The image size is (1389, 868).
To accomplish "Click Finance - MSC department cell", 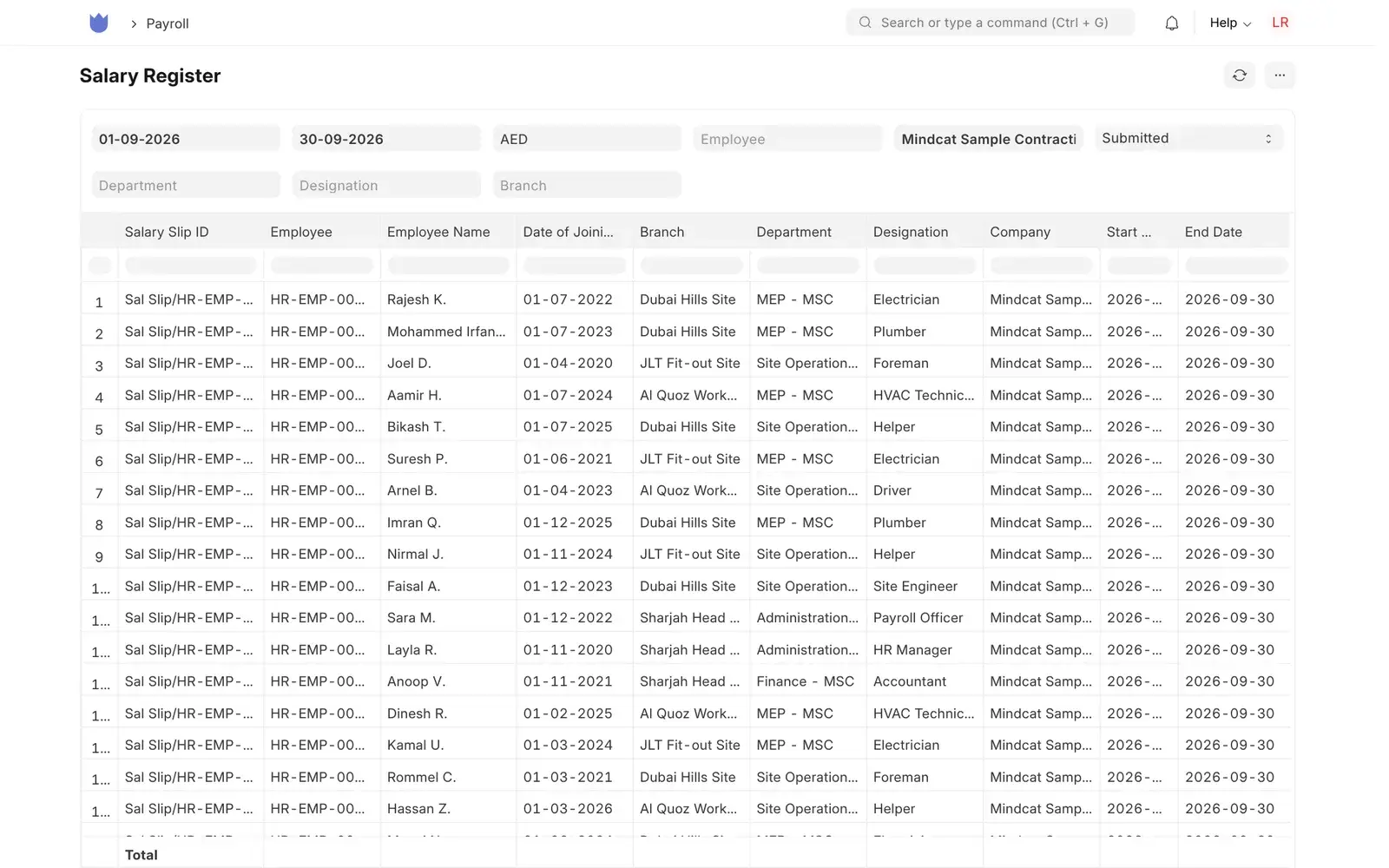I will pyautogui.click(x=807, y=681).
